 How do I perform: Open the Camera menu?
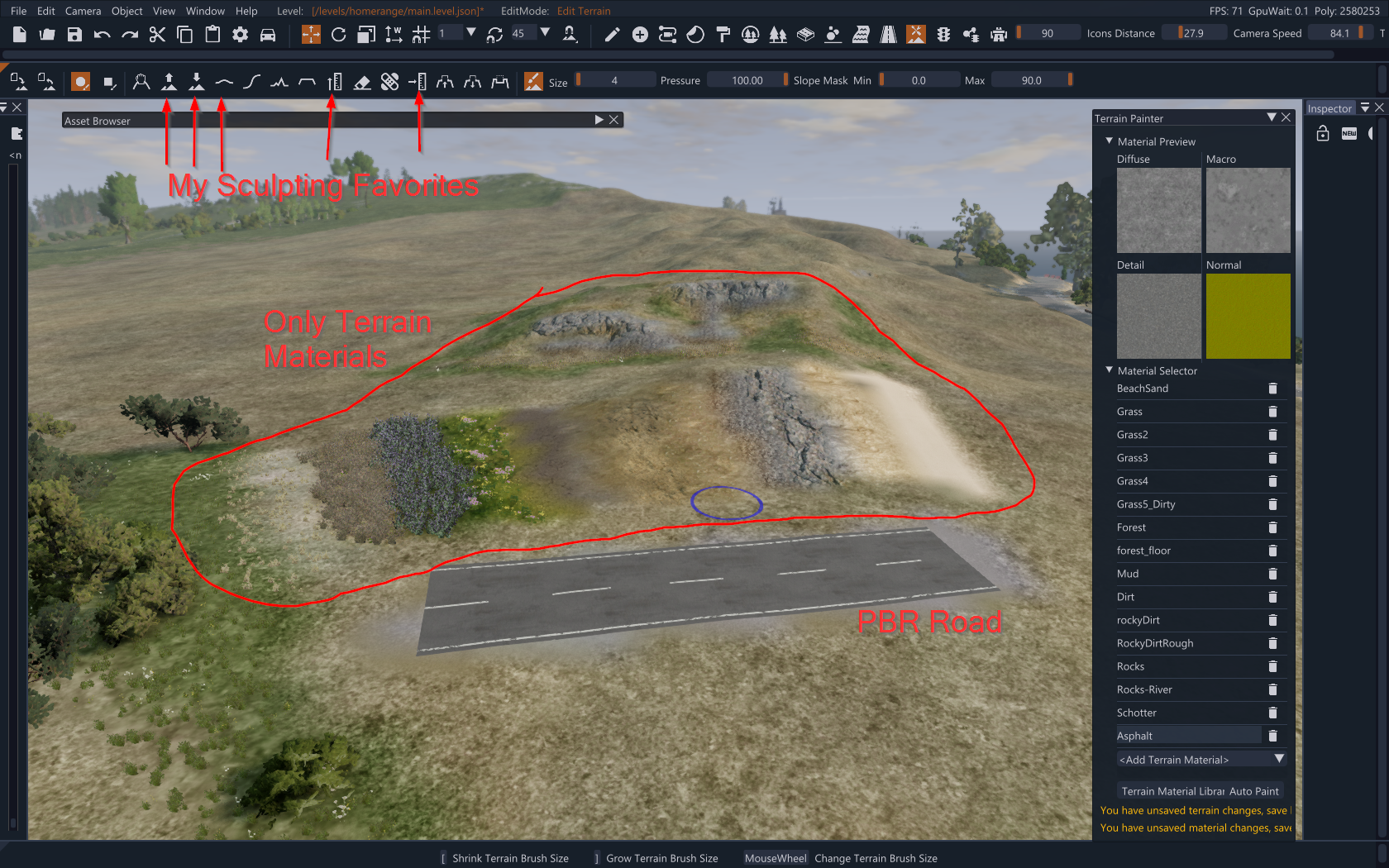84,11
